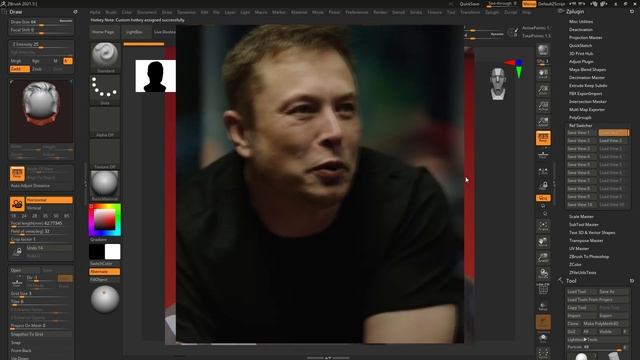The width and height of the screenshot is (640, 360).
Task: Open the Alpha menu
Action: click(x=95, y=12)
